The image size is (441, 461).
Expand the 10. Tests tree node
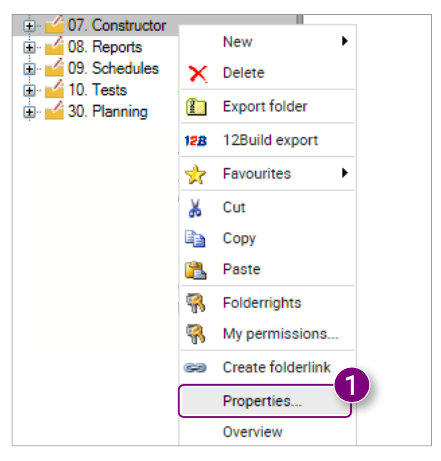[29, 90]
